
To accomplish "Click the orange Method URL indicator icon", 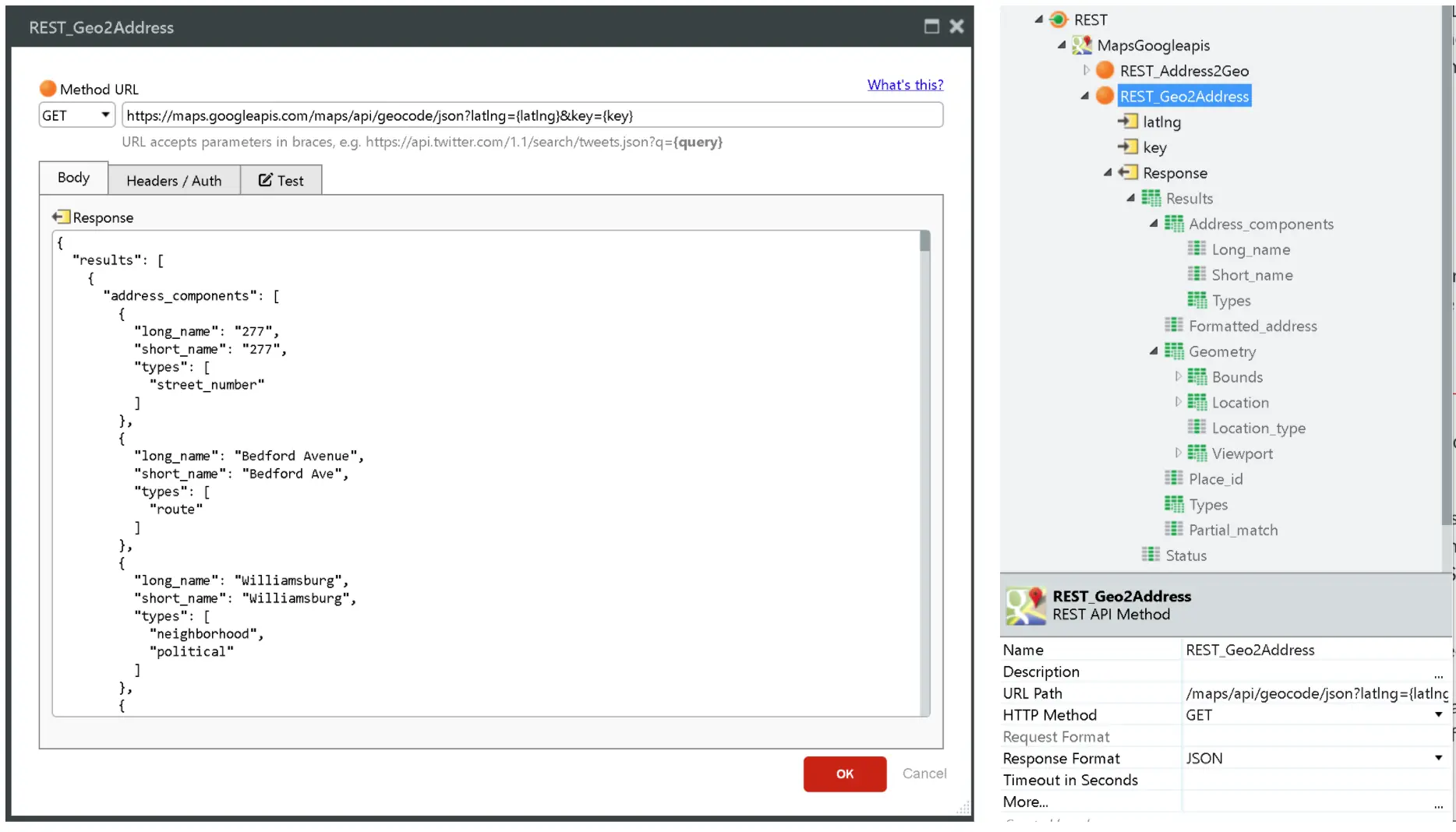I will [48, 89].
